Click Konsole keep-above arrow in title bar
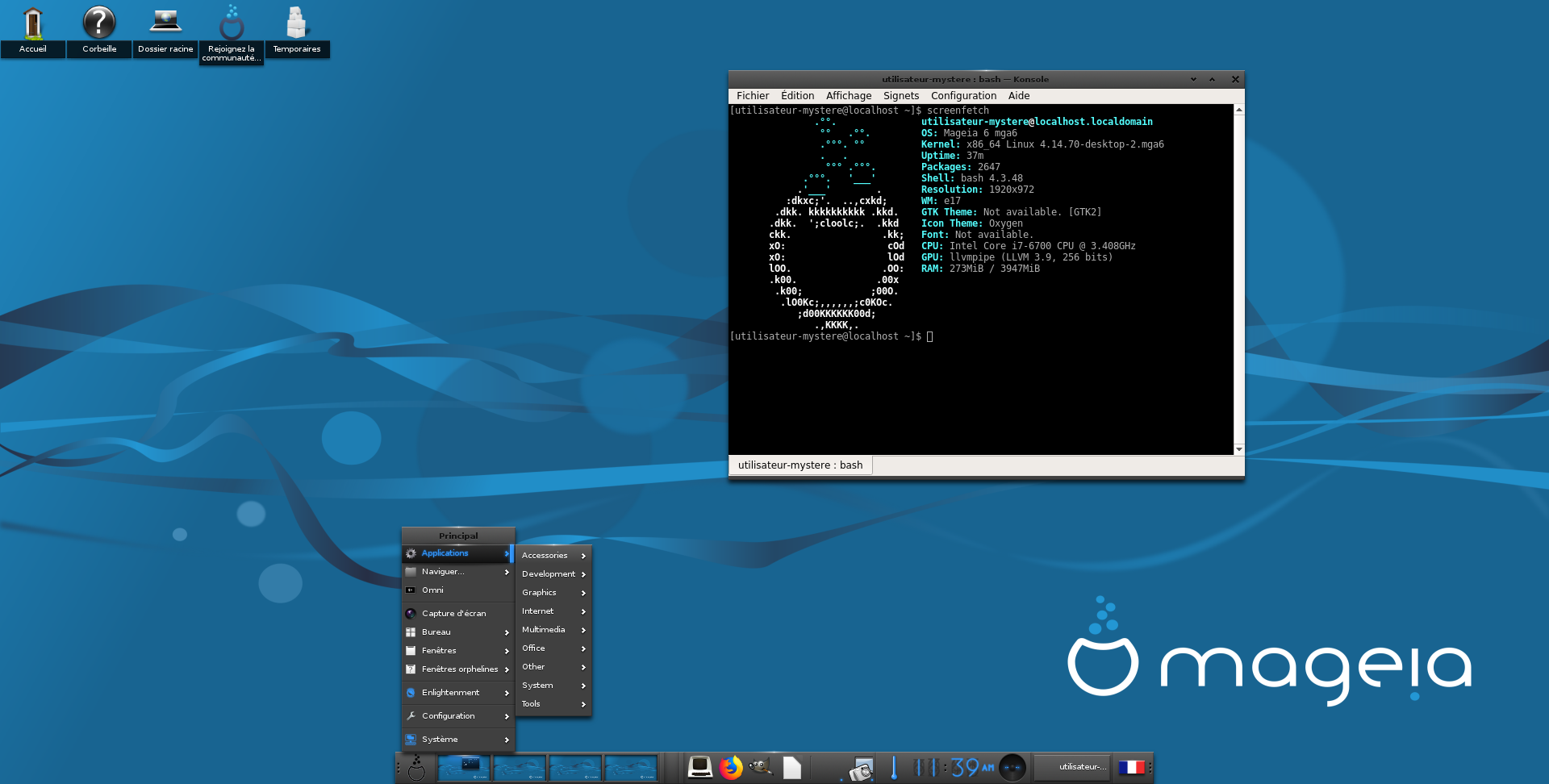Screen dimensions: 1549x784 [x=1212, y=79]
